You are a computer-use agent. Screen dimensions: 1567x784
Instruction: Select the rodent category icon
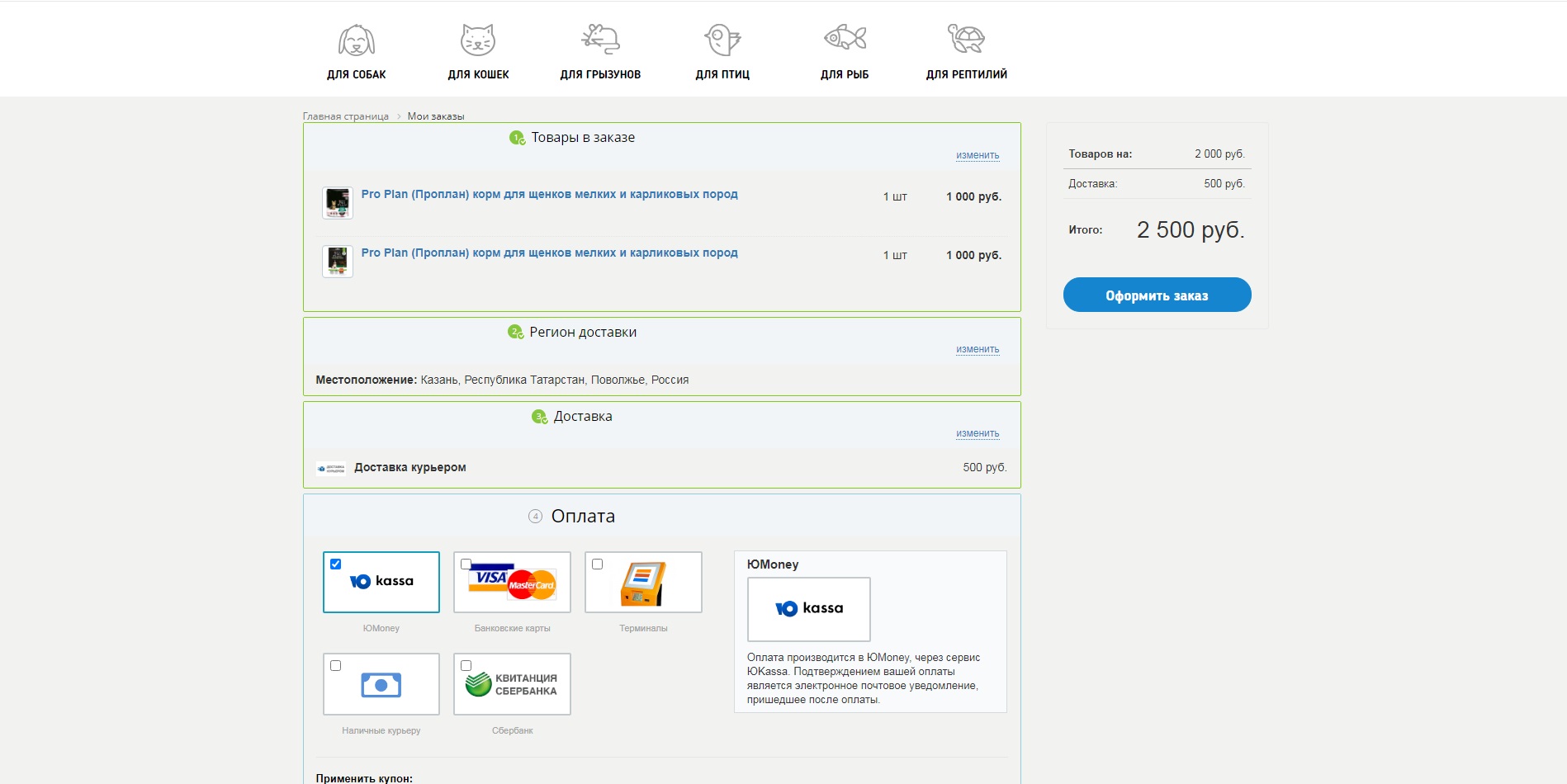(x=600, y=39)
